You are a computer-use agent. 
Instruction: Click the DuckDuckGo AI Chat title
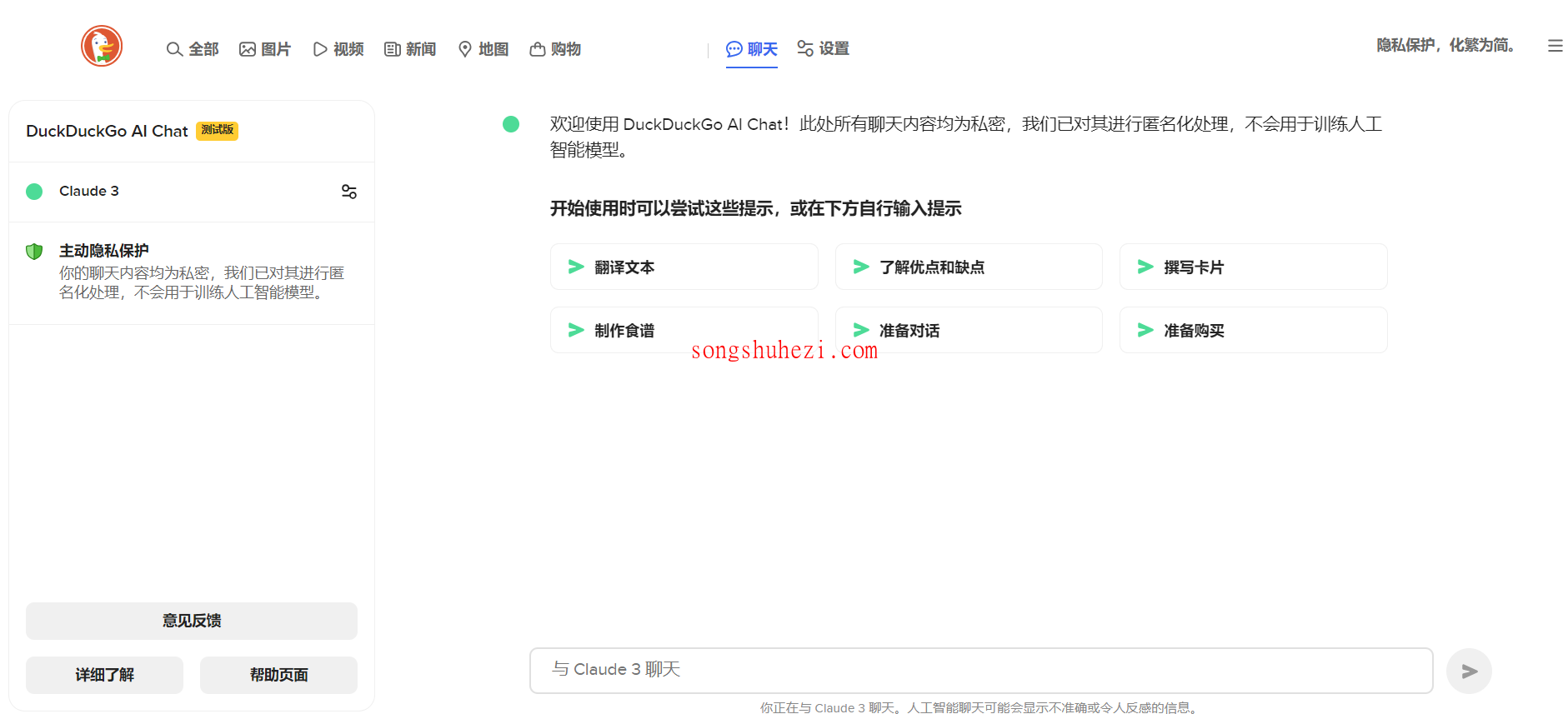pyautogui.click(x=107, y=131)
